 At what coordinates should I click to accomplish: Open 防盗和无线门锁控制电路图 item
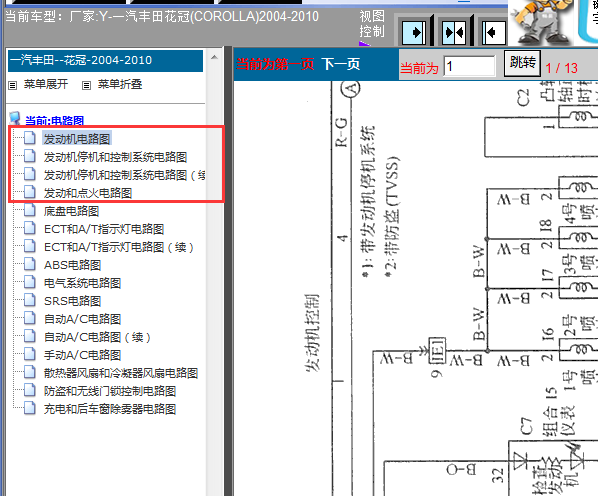pos(110,391)
